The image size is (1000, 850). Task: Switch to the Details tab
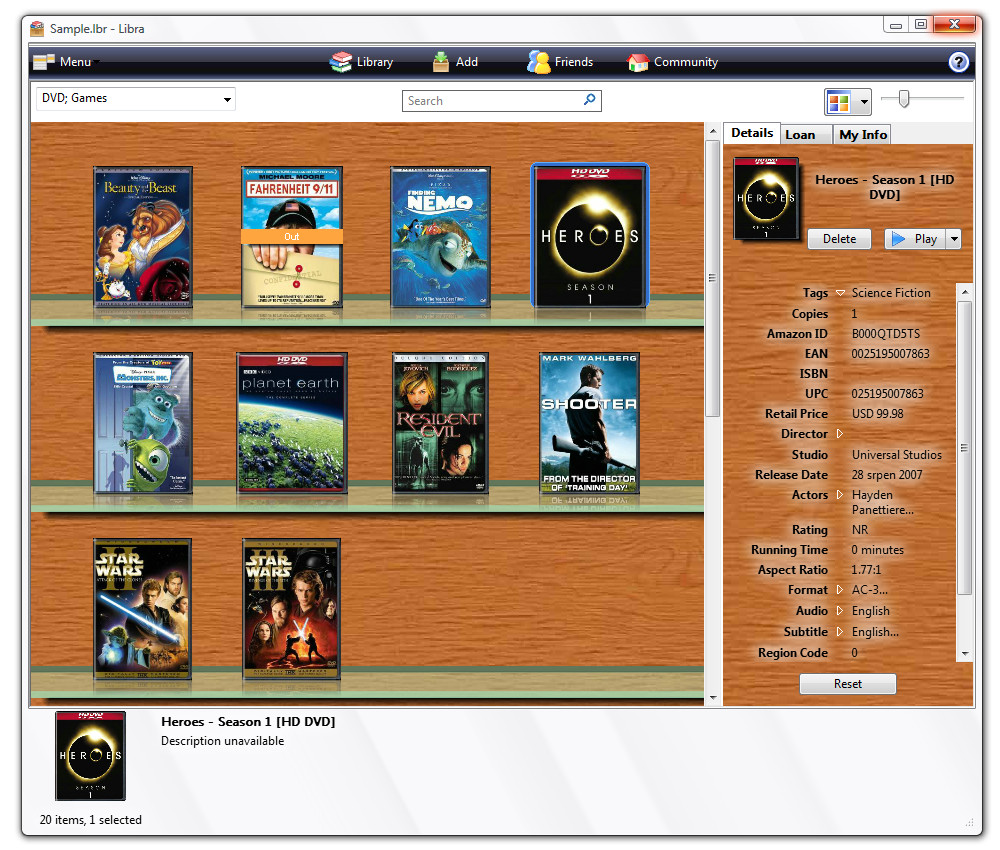click(x=752, y=133)
